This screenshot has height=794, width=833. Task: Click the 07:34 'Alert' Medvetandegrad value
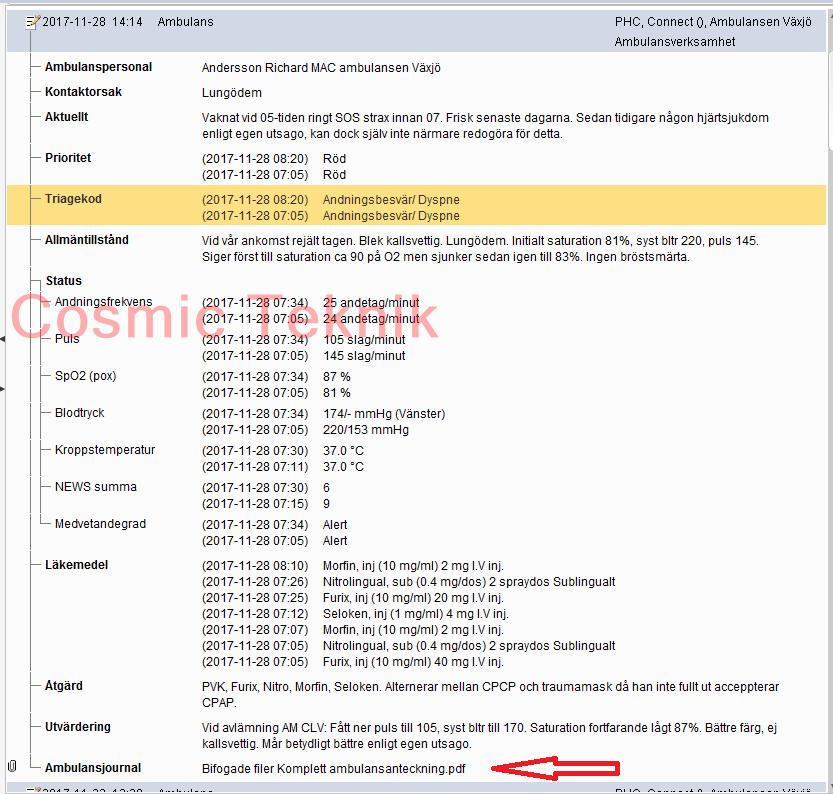pyautogui.click(x=335, y=525)
